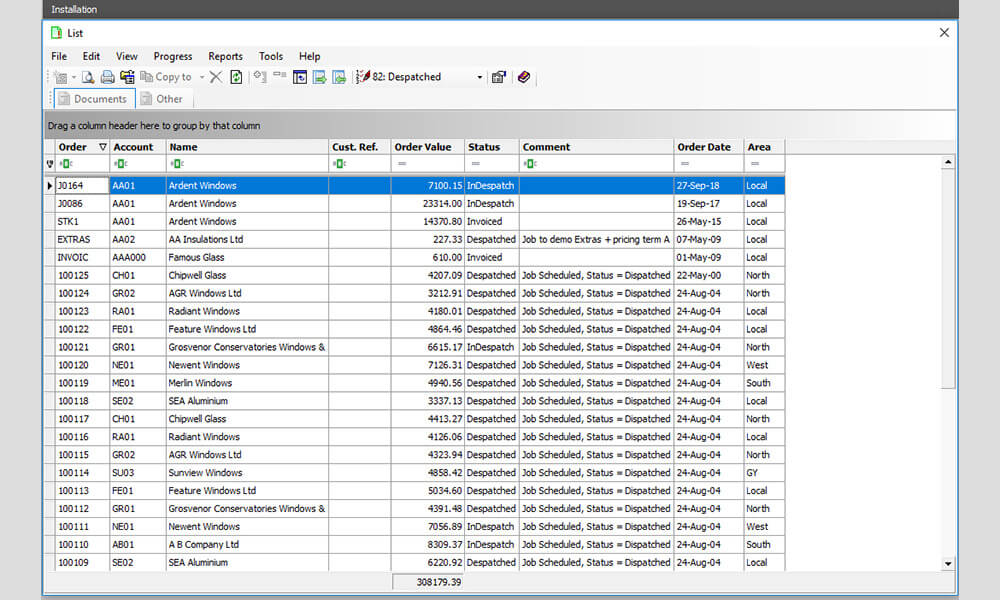This screenshot has width=1000, height=600.
Task: Click the green refresh icon
Action: click(x=236, y=77)
